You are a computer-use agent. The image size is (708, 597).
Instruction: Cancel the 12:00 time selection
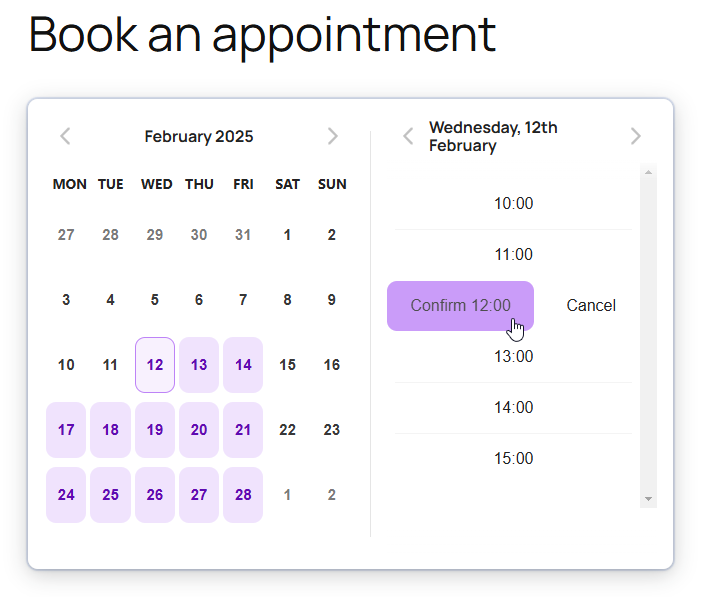[591, 306]
